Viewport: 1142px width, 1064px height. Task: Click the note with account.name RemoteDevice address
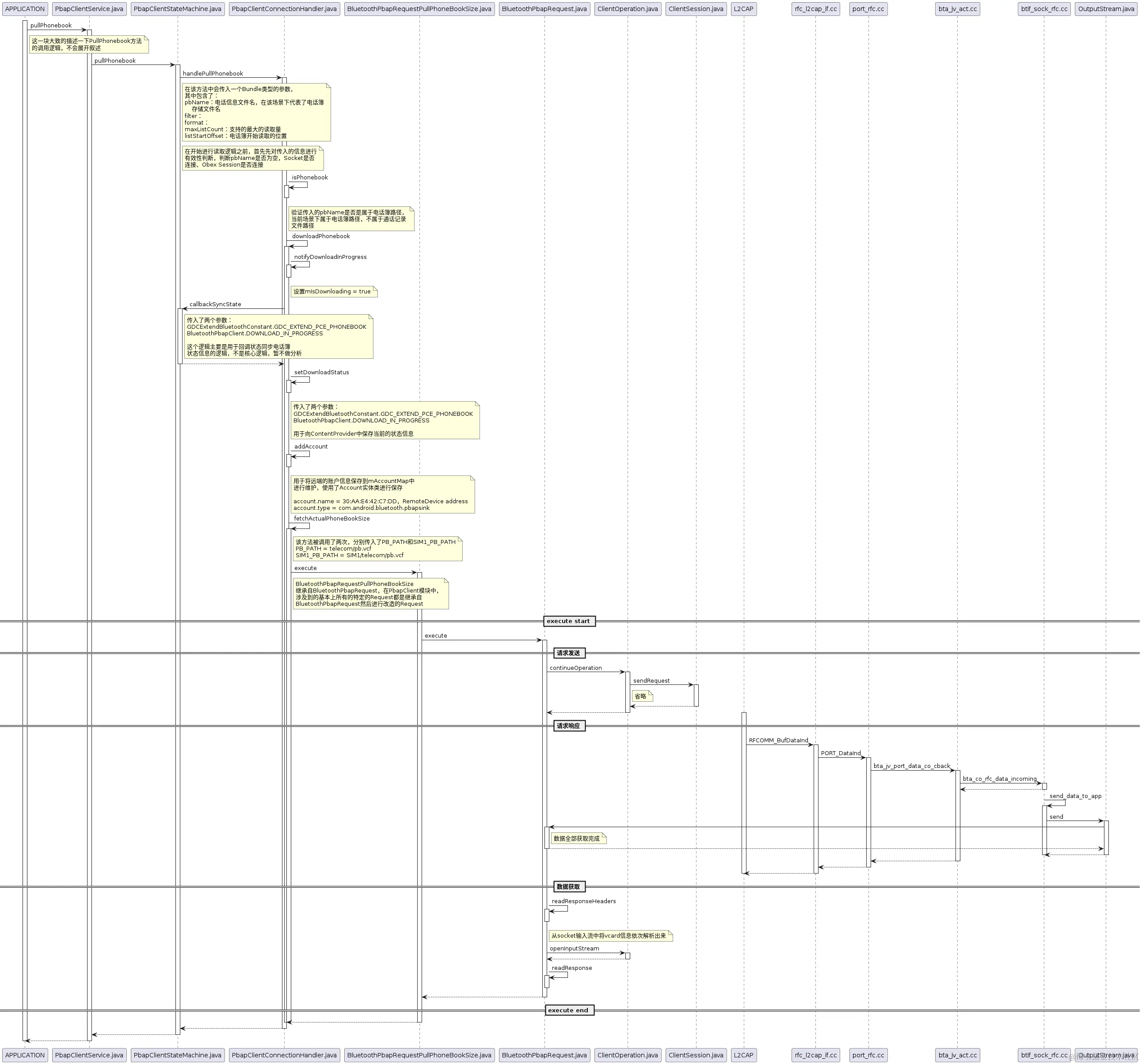click(x=383, y=495)
